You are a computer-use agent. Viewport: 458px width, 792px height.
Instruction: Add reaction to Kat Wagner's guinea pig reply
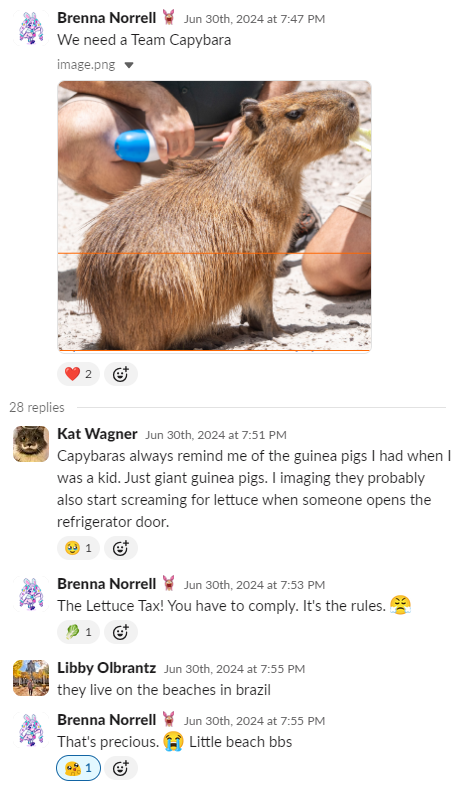[121, 548]
